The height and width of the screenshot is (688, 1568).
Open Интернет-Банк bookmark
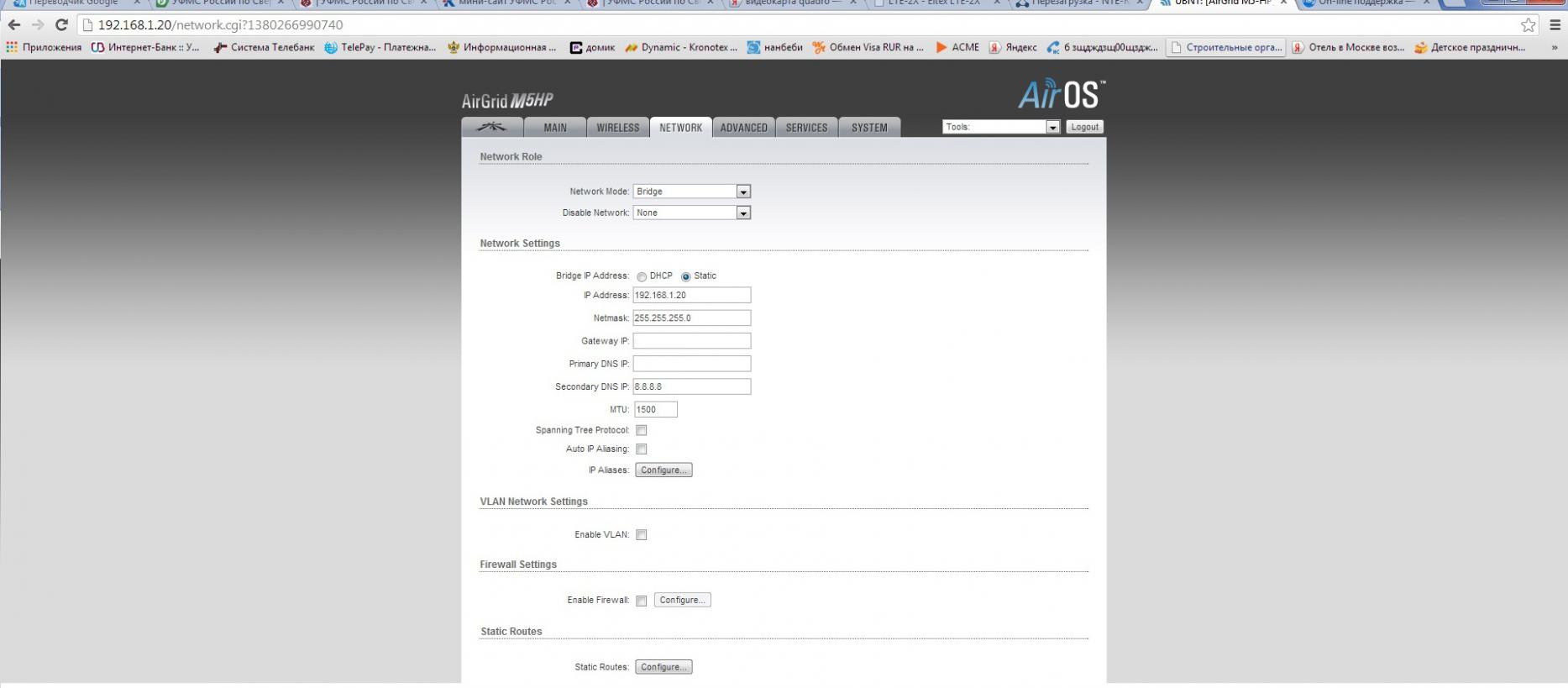click(x=145, y=47)
